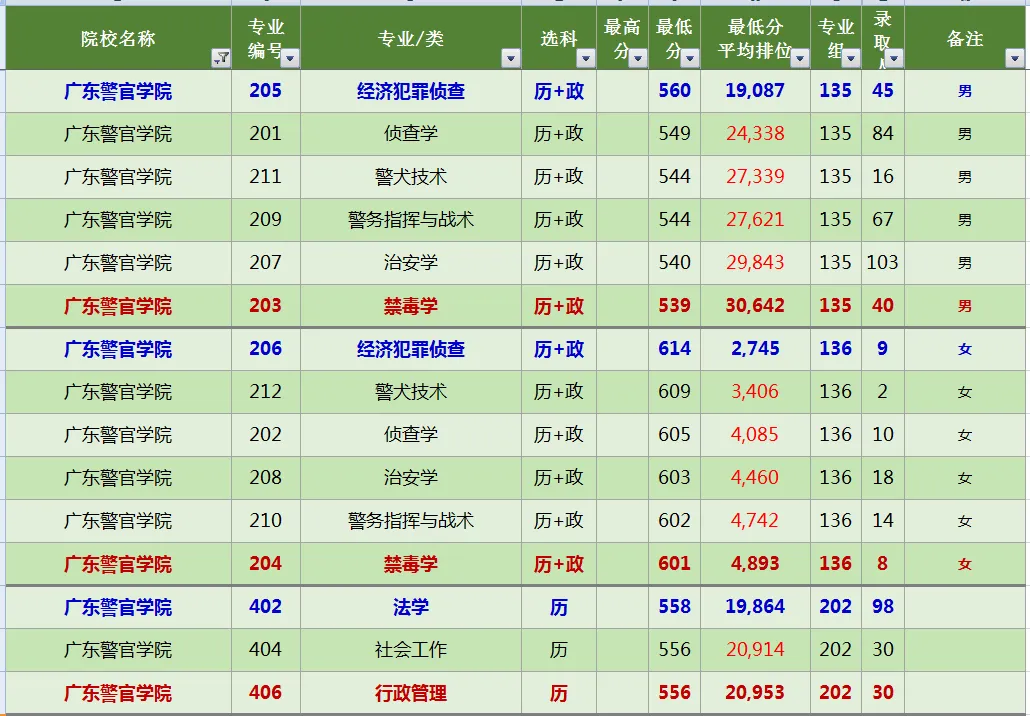This screenshot has width=1030, height=716.
Task: Select the major code cell 201
Action: [x=265, y=133]
